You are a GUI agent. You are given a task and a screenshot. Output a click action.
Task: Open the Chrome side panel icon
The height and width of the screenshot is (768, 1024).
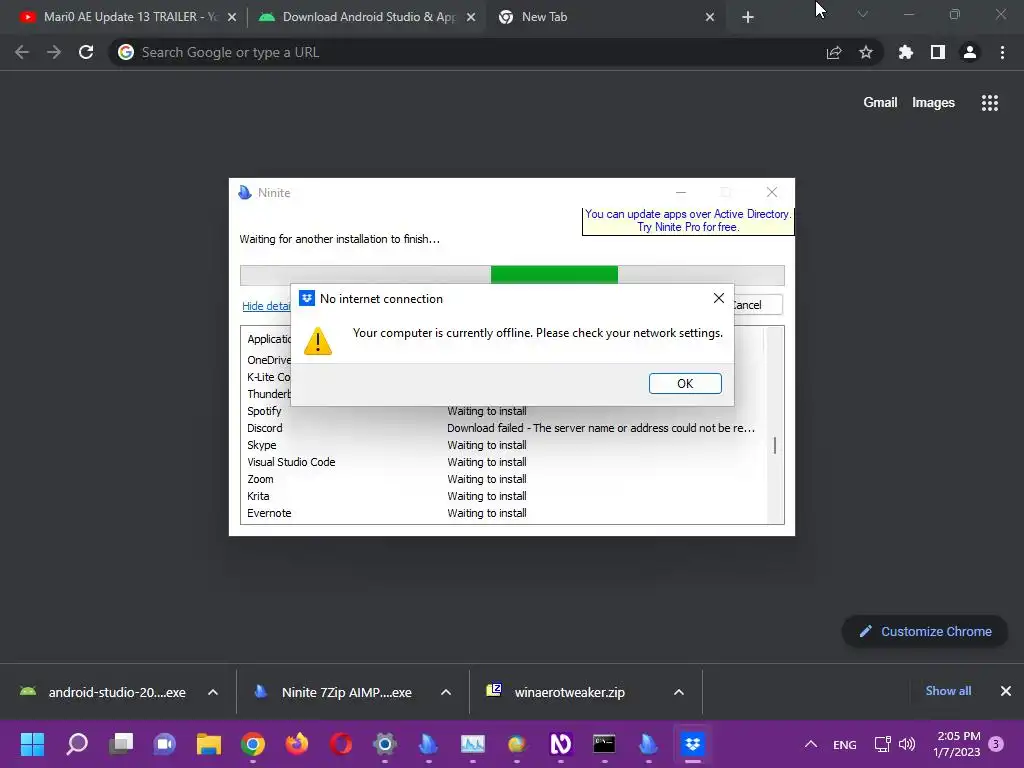[x=938, y=52]
